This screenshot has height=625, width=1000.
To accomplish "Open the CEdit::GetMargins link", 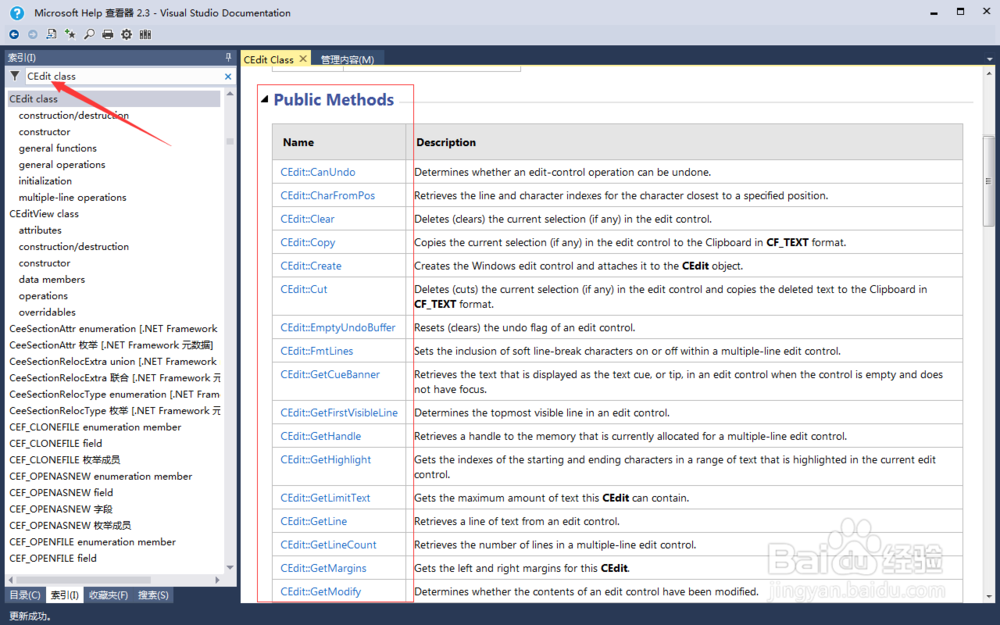I will 323,568.
